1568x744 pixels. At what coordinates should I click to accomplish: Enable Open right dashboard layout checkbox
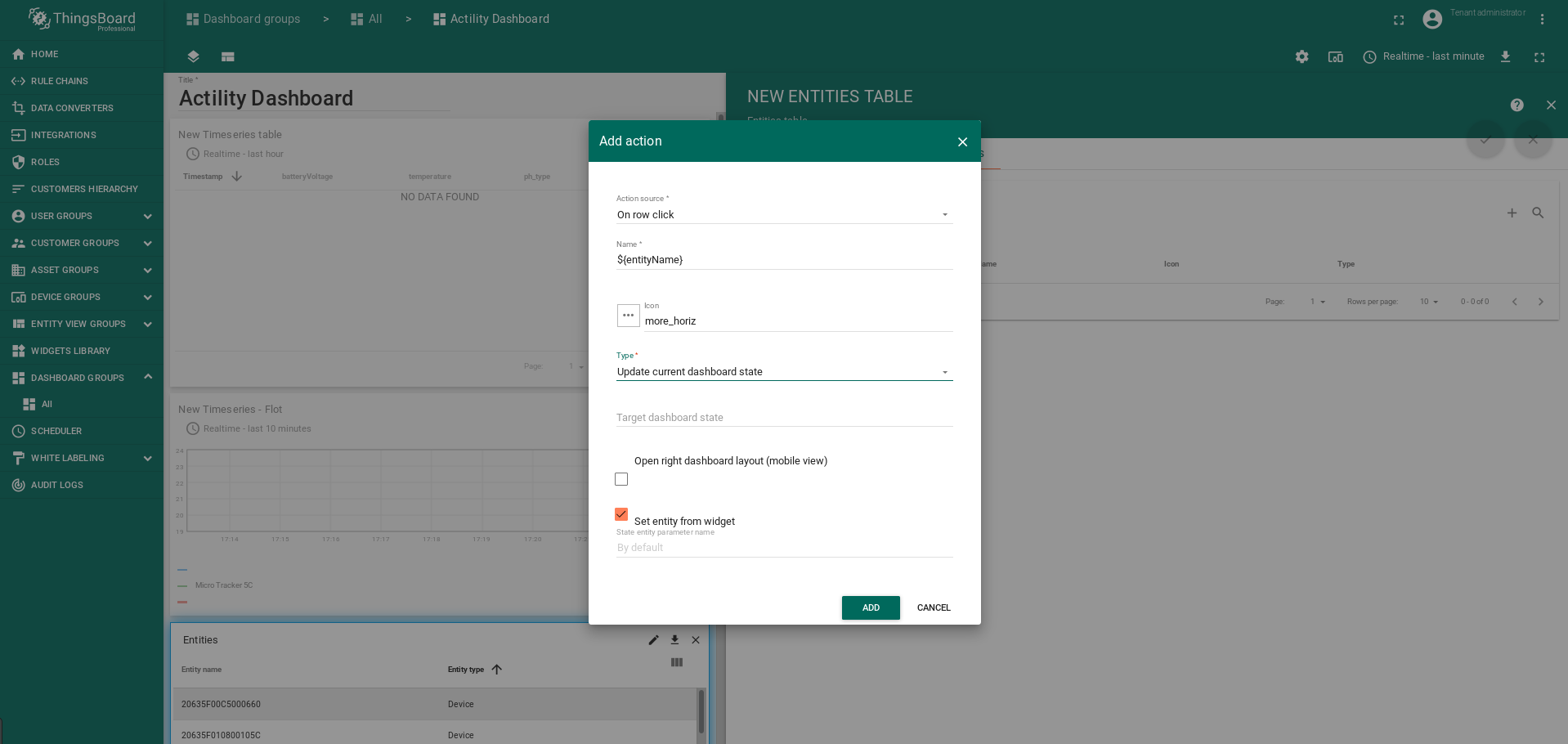(x=621, y=479)
